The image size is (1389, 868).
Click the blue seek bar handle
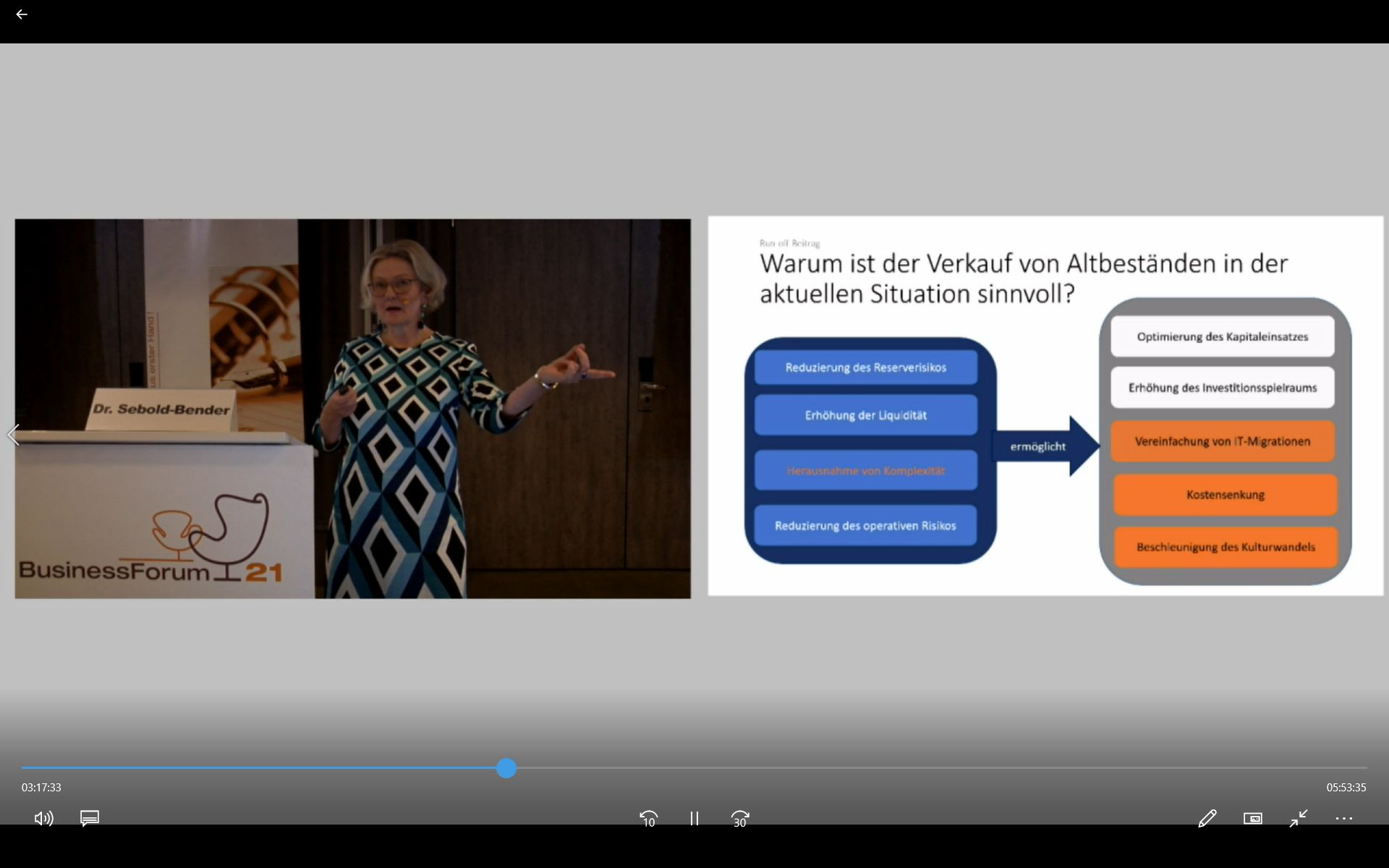click(506, 768)
